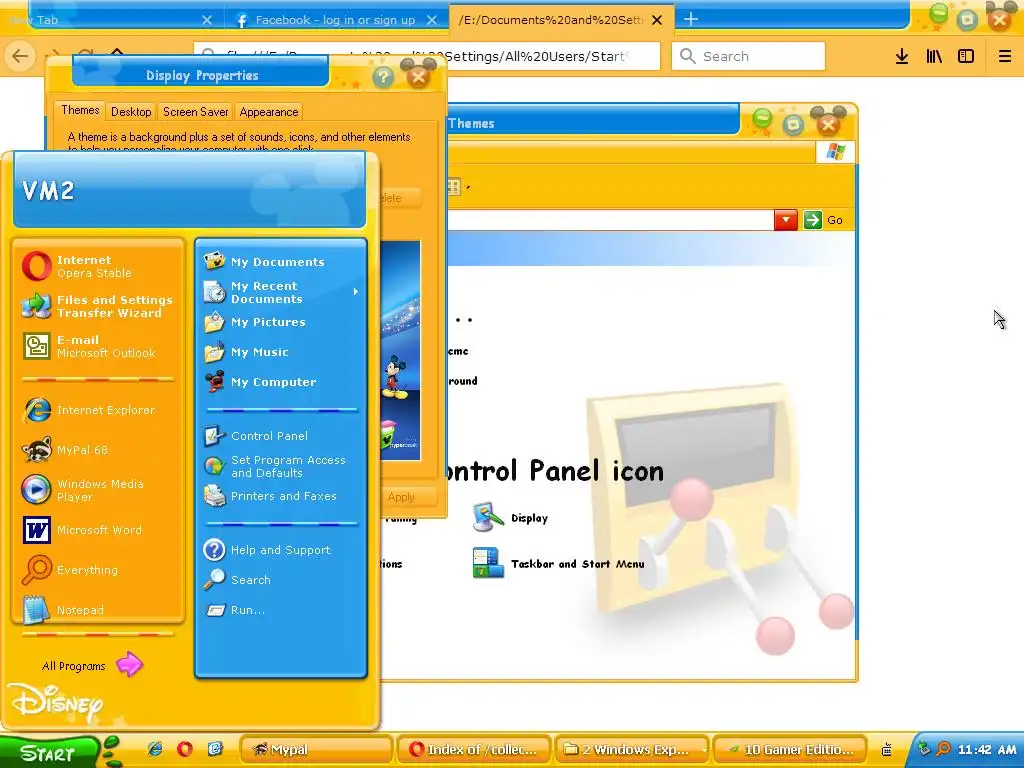Screen dimensions: 1024x768
Task: Open Opera Stable Internet entry
Action: (x=98, y=266)
